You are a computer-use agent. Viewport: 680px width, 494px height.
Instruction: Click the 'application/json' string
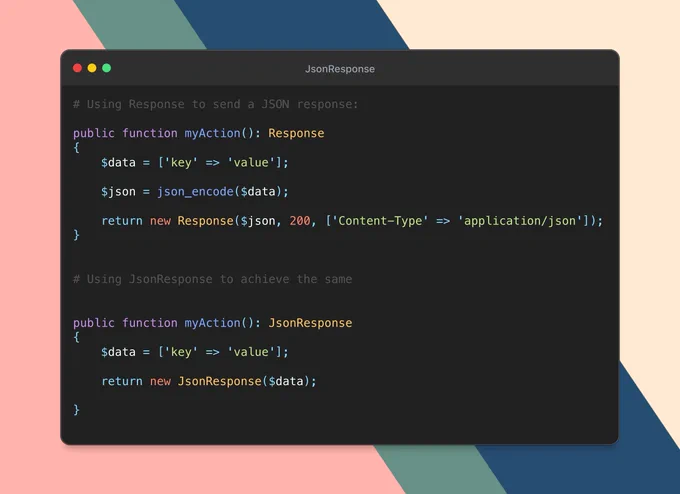click(520, 221)
